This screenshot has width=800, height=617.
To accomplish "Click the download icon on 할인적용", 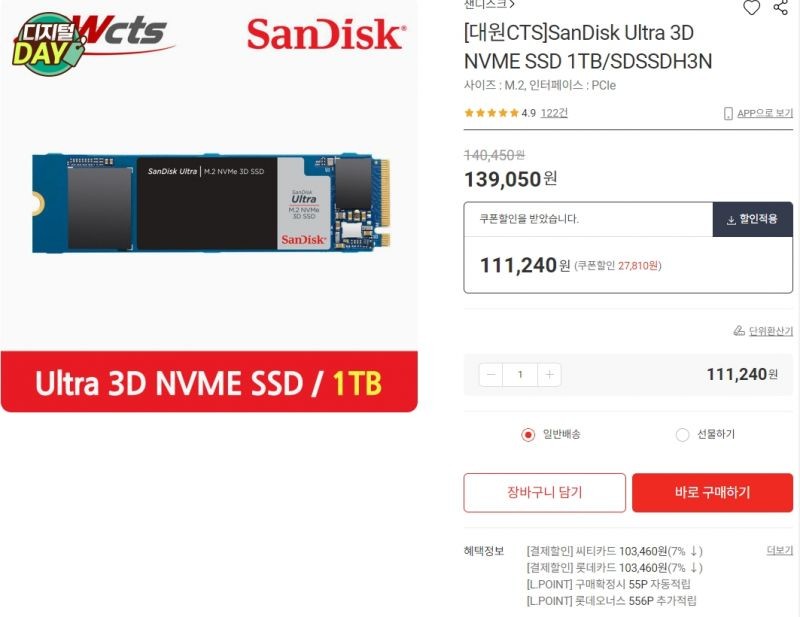I will [x=731, y=220].
